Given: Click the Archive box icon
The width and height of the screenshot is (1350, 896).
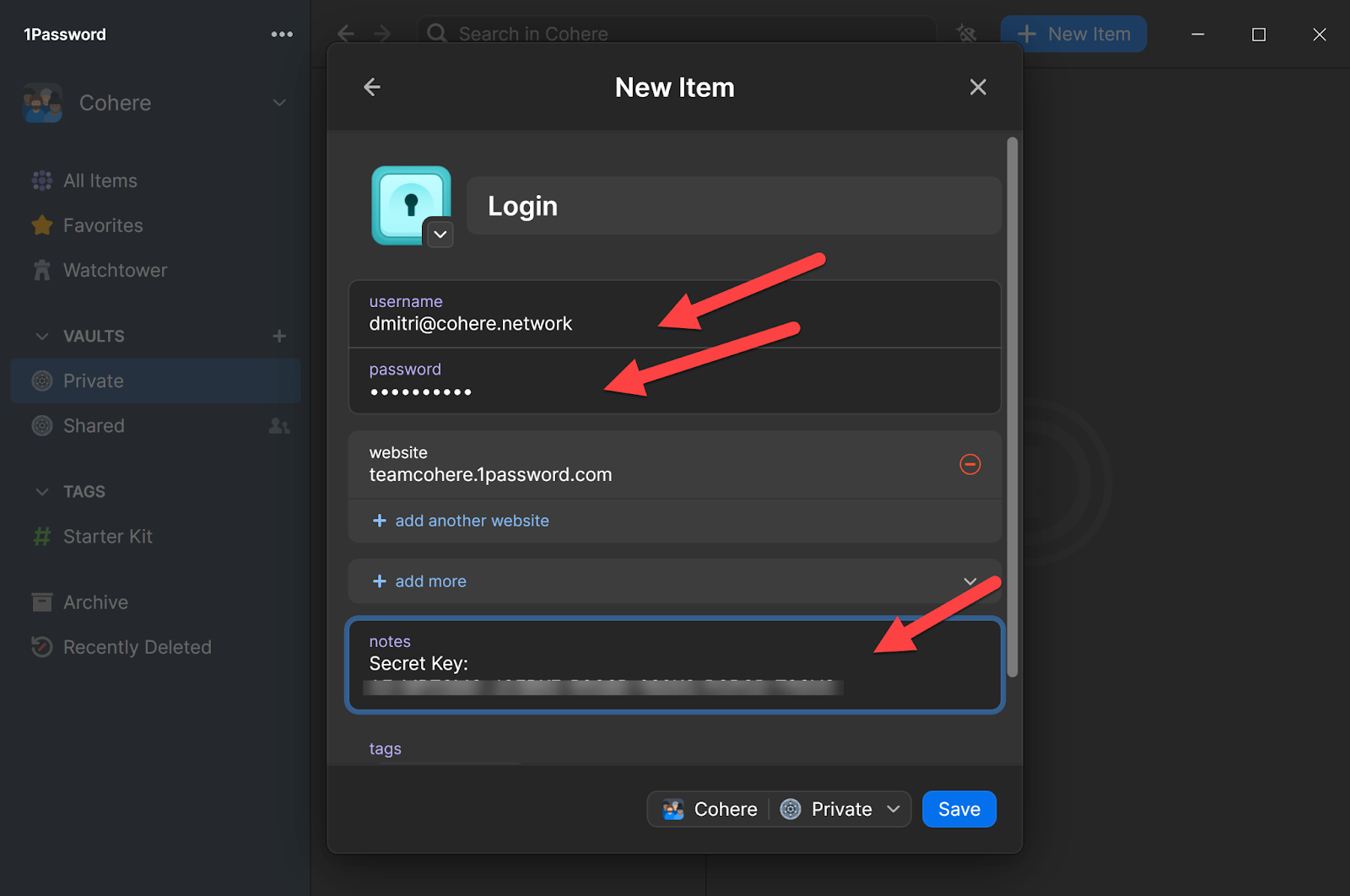Looking at the screenshot, I should (x=42, y=602).
